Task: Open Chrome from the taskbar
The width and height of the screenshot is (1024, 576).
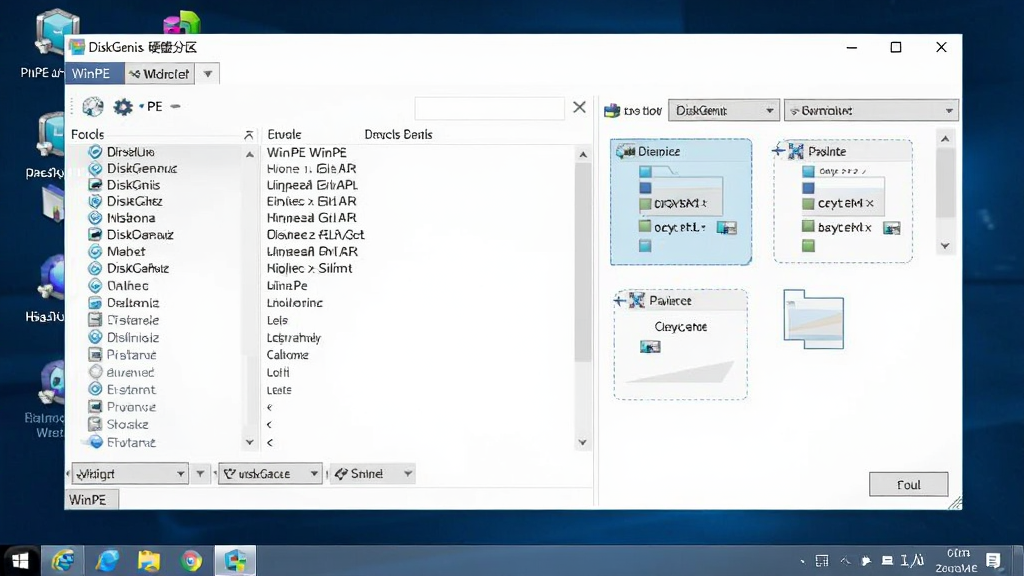Action: (191, 560)
